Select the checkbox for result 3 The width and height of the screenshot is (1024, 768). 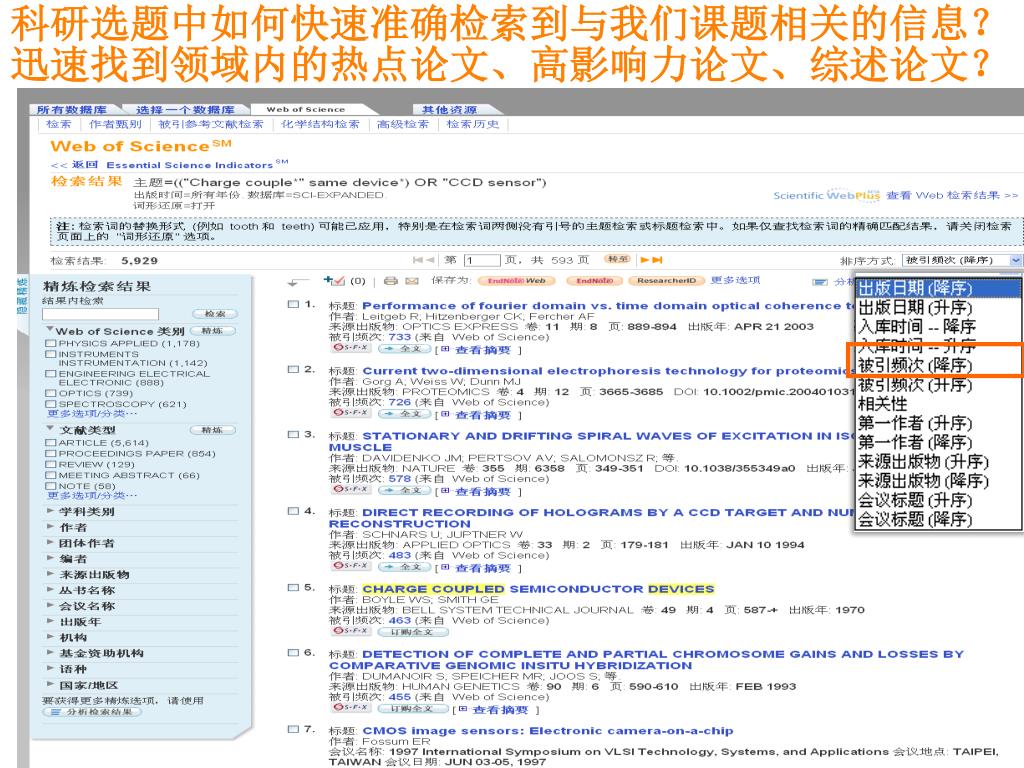tap(293, 434)
